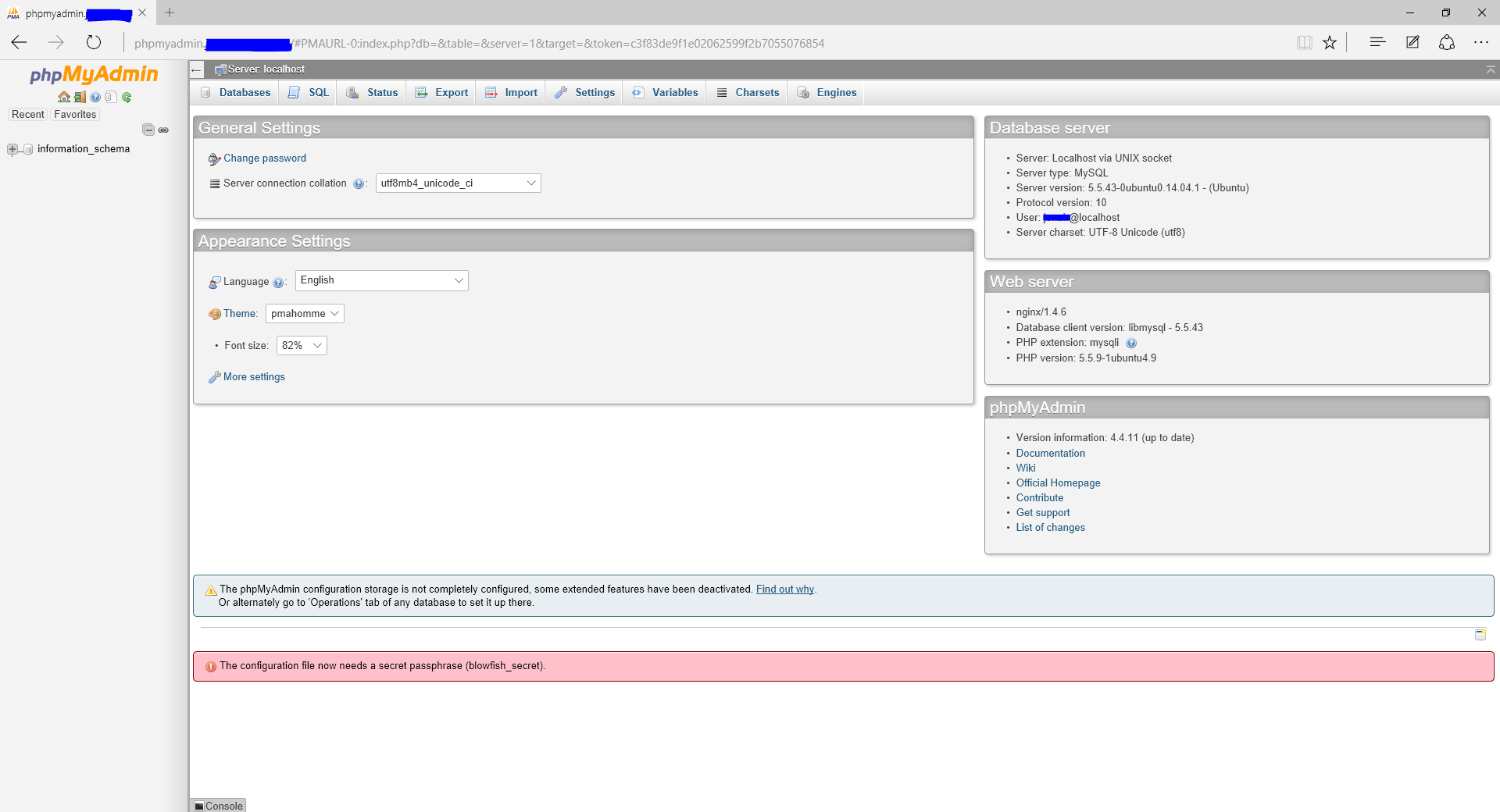The height and width of the screenshot is (812, 1500).
Task: Click the wrench icon beside More settings
Action: tap(215, 377)
